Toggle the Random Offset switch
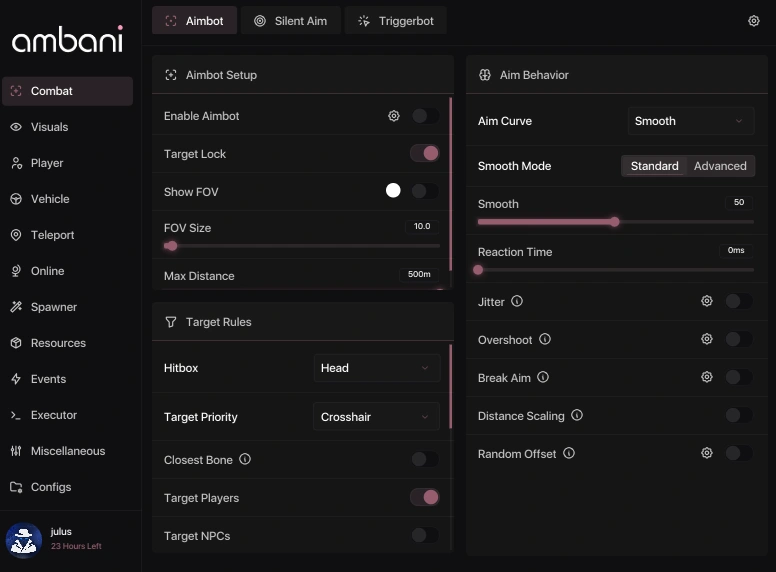The height and width of the screenshot is (572, 776). pos(739,453)
